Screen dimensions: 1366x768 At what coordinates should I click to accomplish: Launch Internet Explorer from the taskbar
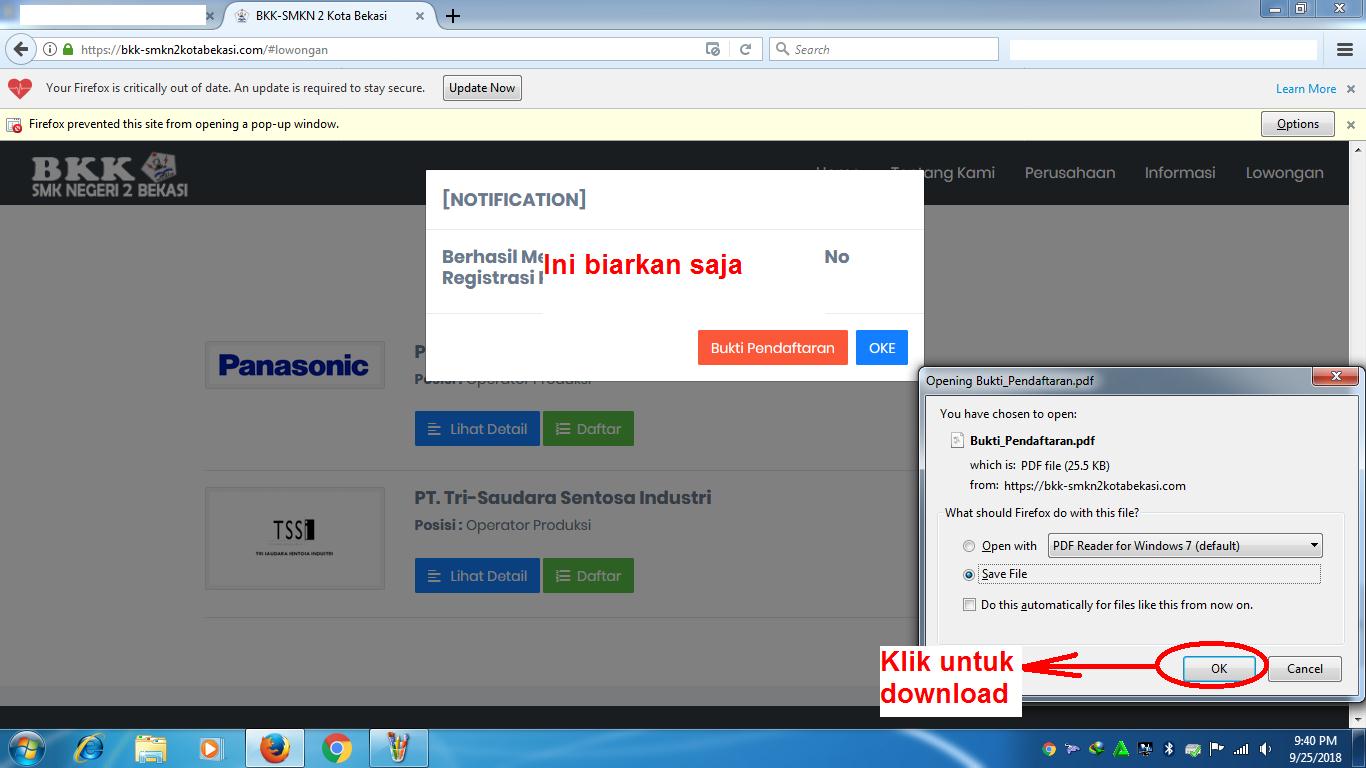click(90, 748)
